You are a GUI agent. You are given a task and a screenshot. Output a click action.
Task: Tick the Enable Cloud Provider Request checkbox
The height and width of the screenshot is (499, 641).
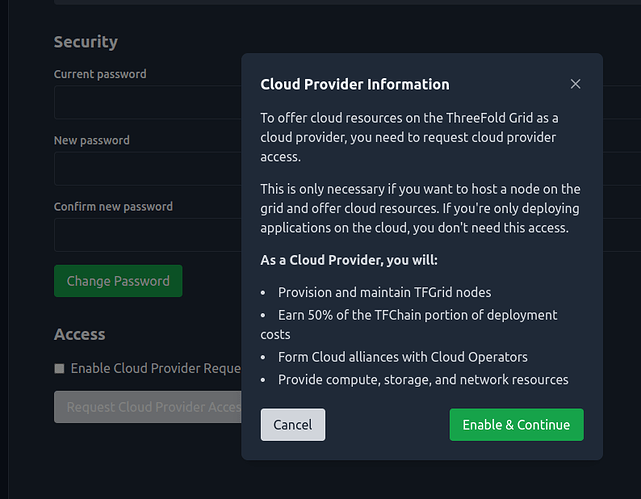coord(59,369)
